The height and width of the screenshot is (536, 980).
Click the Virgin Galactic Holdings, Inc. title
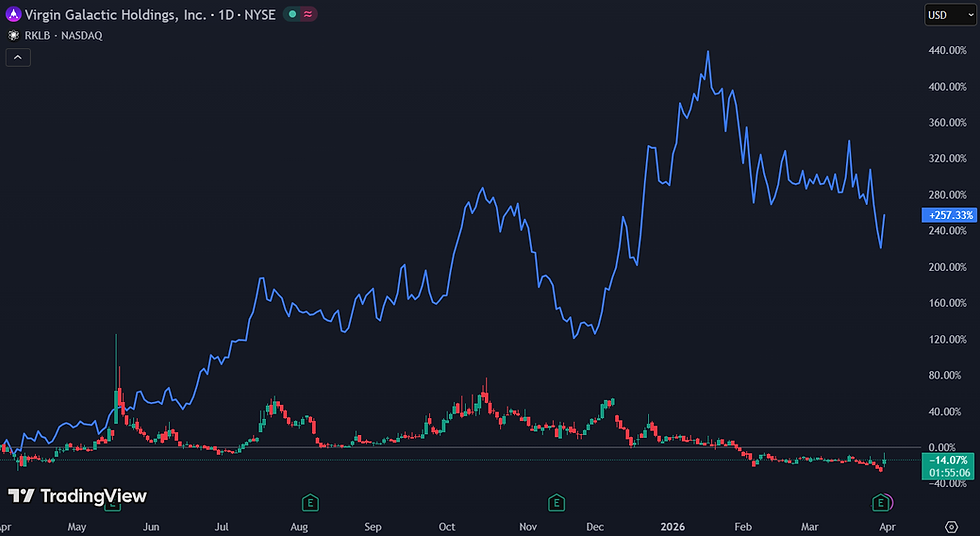(116, 14)
